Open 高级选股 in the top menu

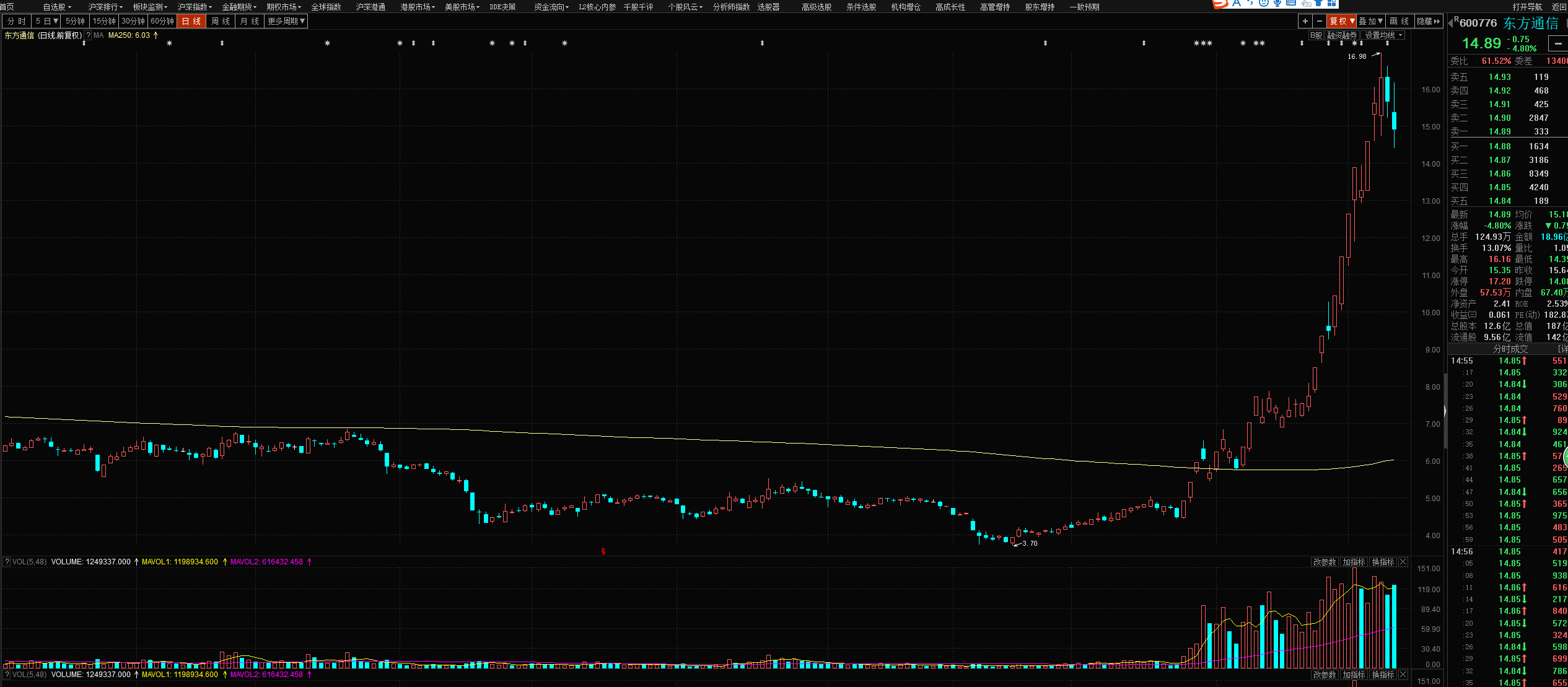pyautogui.click(x=817, y=7)
